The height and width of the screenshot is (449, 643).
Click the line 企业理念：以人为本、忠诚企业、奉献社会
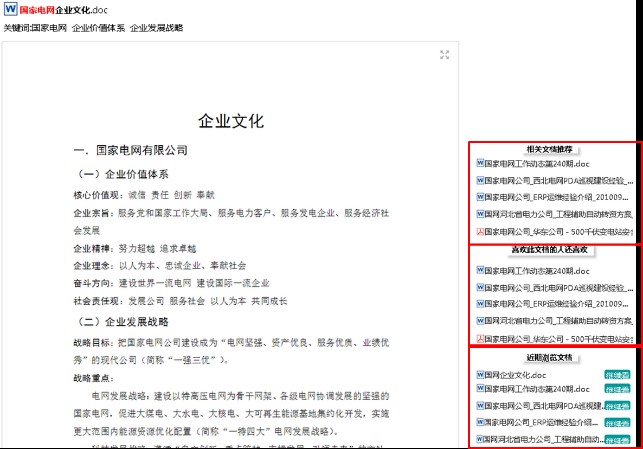pyautogui.click(x=160, y=266)
